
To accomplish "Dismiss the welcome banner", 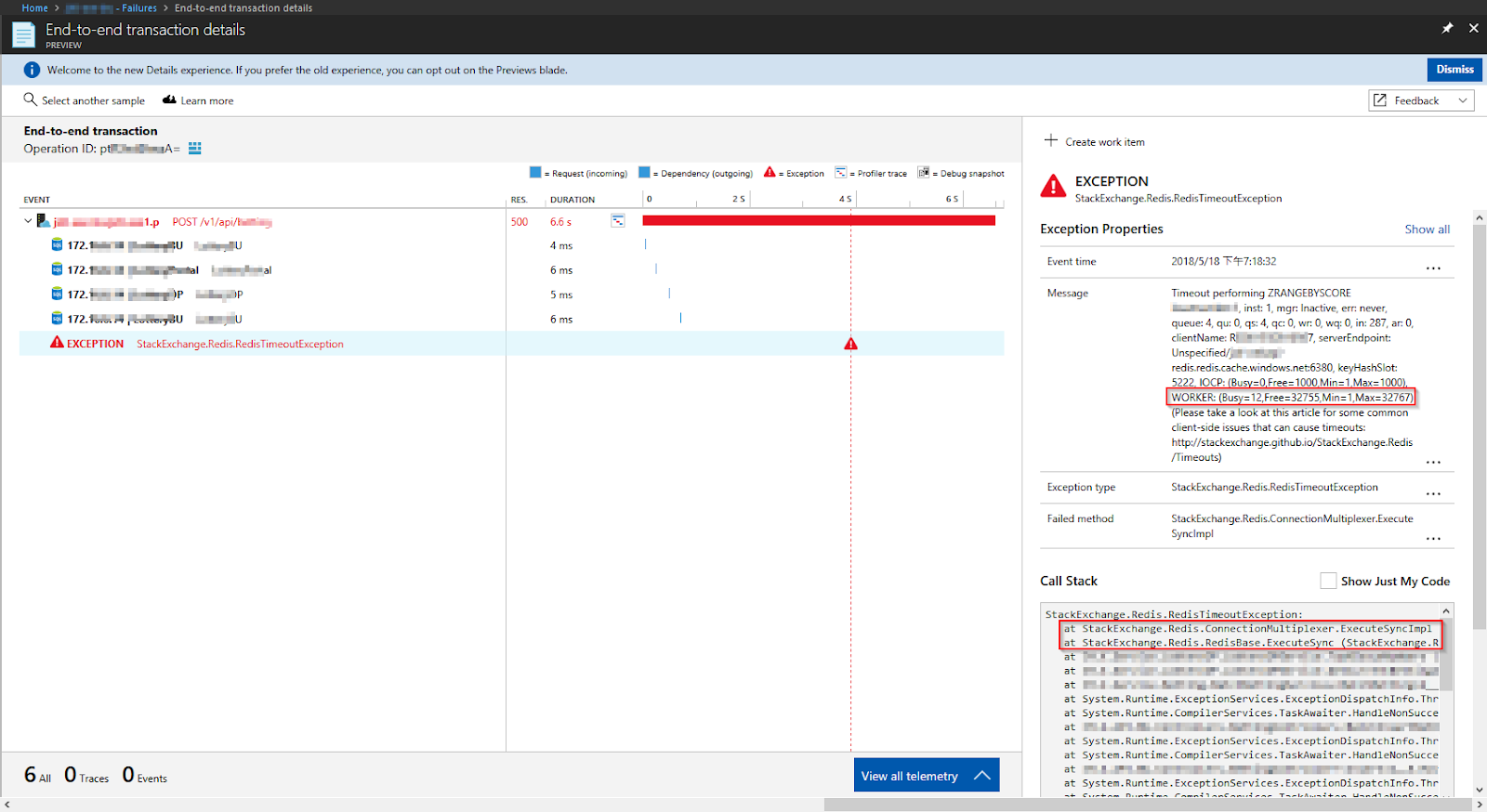I will click(x=1454, y=70).
